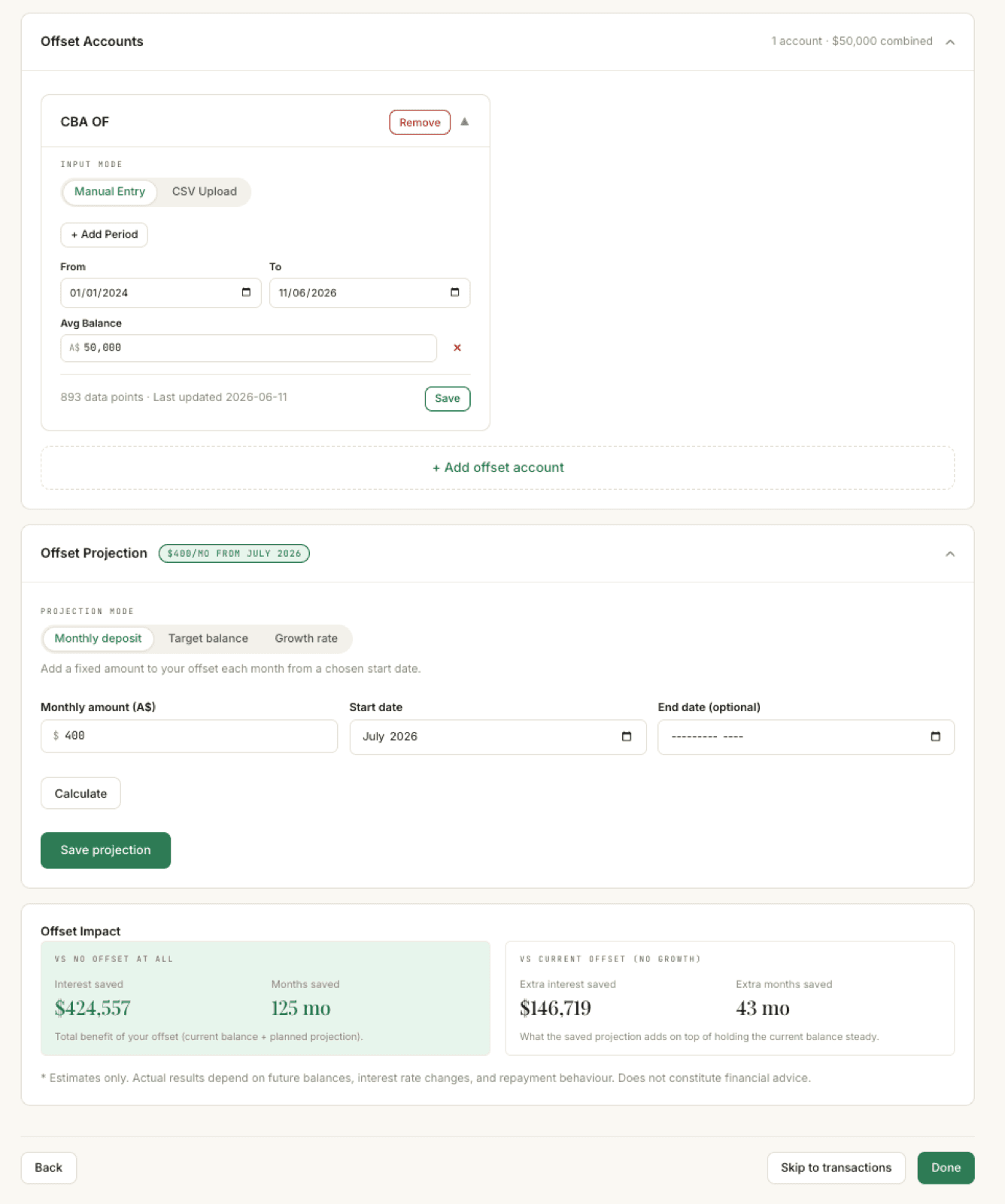Screen dimensions: 1005x1204
Task: Click the CBA OF account title
Action: tap(85, 122)
